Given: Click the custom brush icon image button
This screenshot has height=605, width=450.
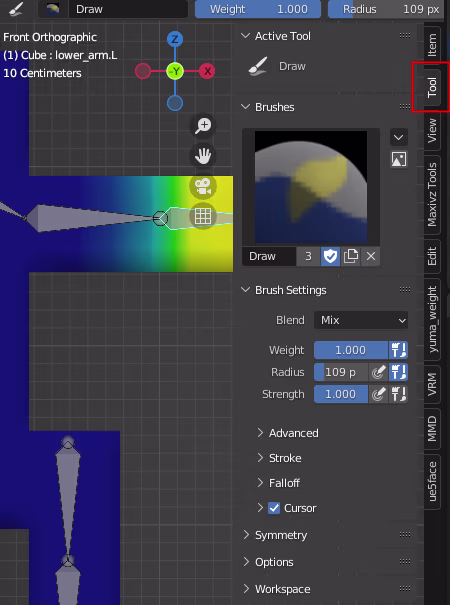Looking at the screenshot, I should [399, 159].
